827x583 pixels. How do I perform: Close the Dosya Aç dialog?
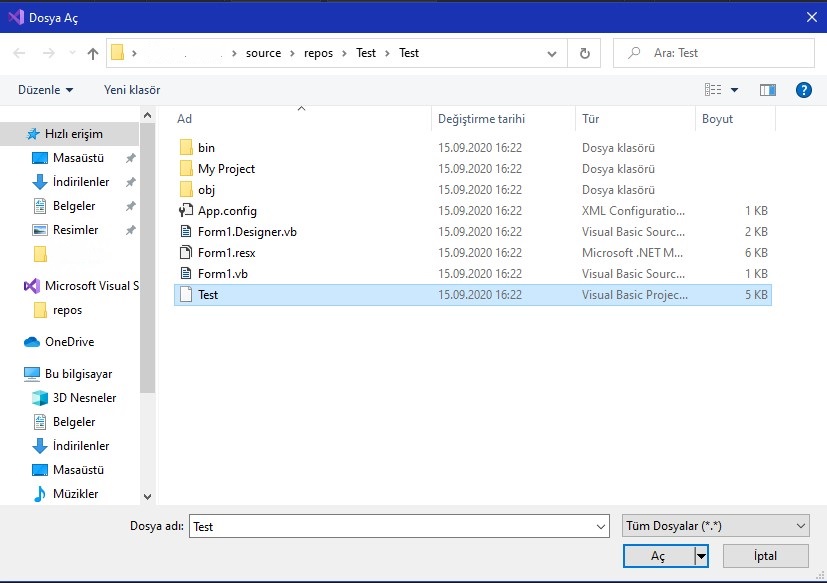point(812,17)
